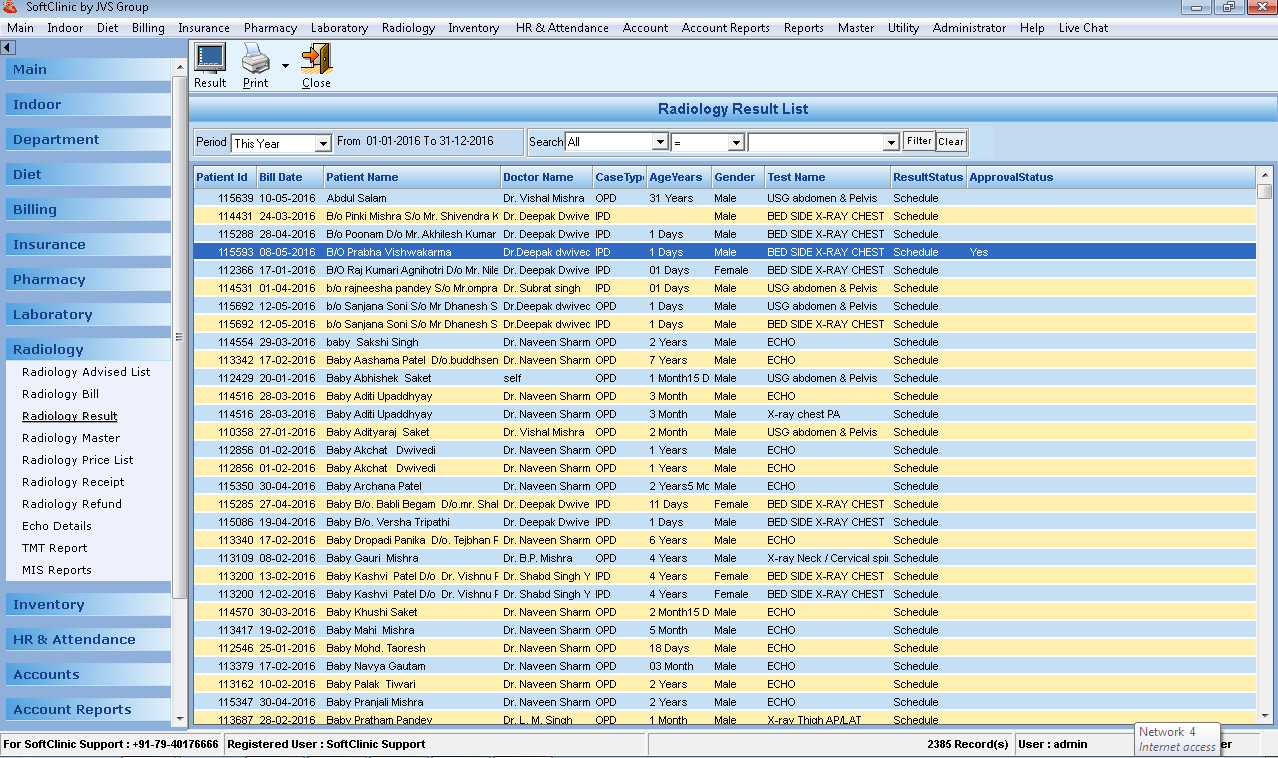Click the Close door icon in toolbar
Image resolution: width=1278 pixels, height=758 pixels.
pyautogui.click(x=316, y=59)
